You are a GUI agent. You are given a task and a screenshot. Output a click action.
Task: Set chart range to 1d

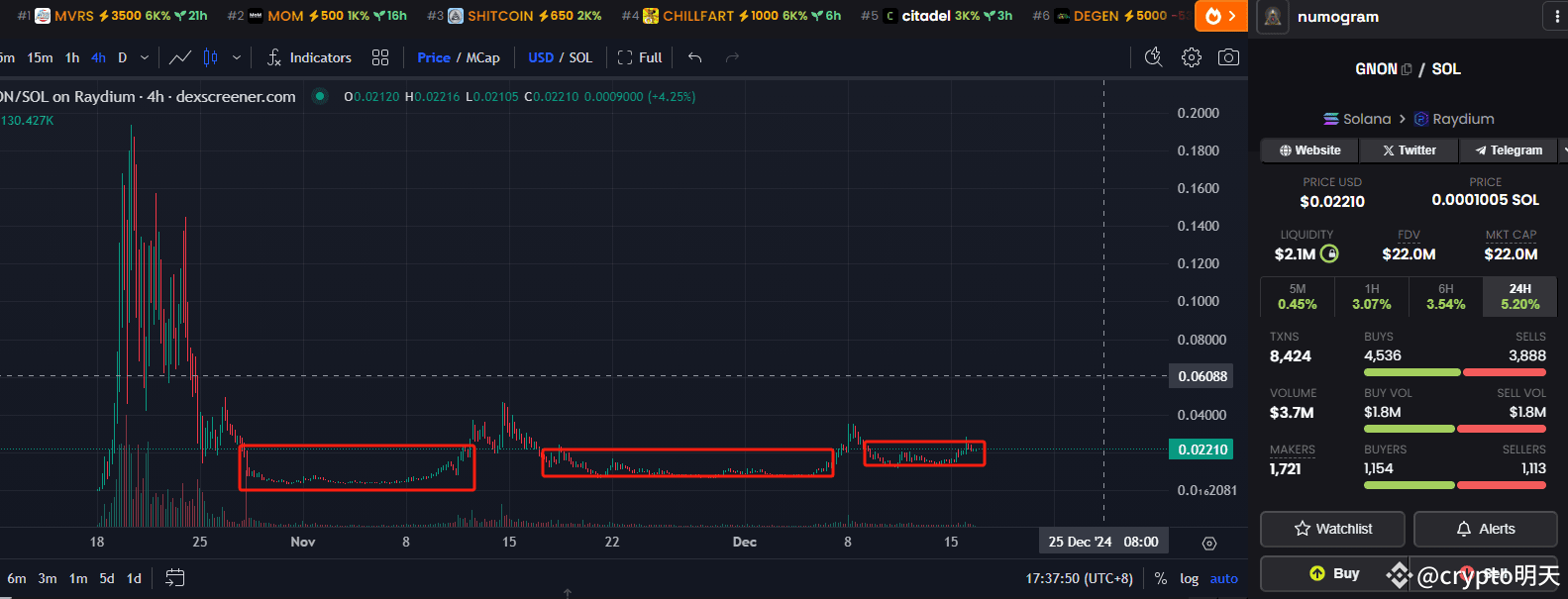coord(135,578)
